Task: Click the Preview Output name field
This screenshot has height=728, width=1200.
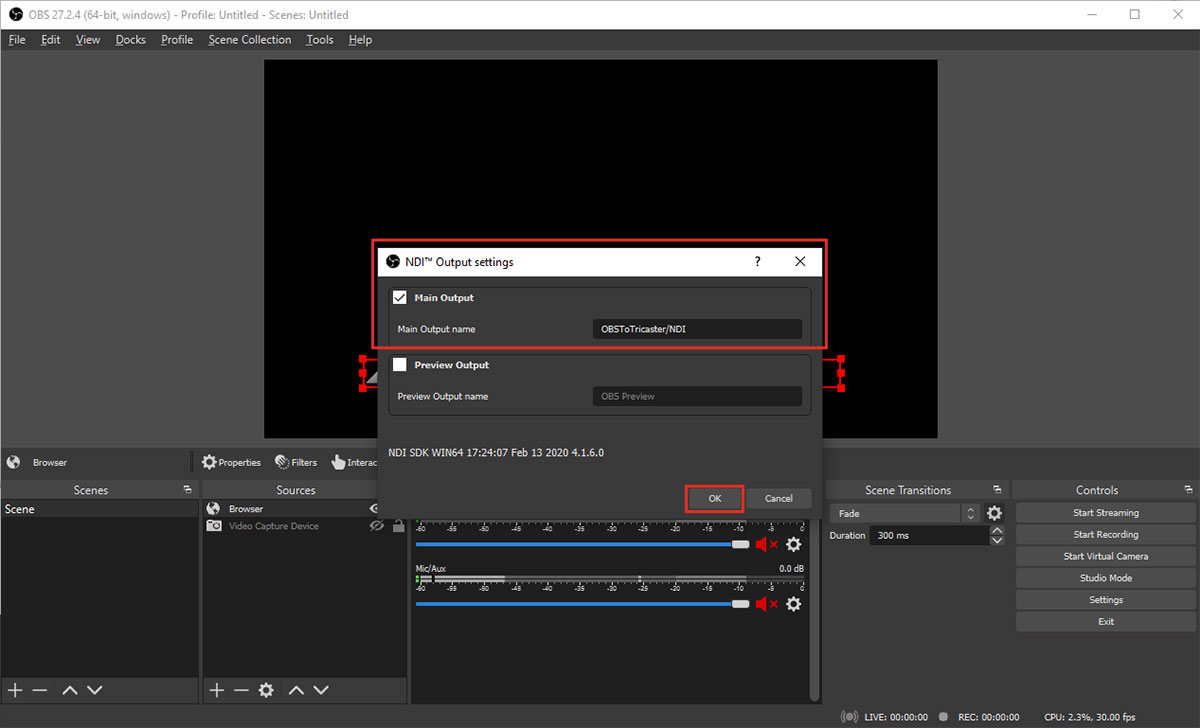Action: coord(697,396)
